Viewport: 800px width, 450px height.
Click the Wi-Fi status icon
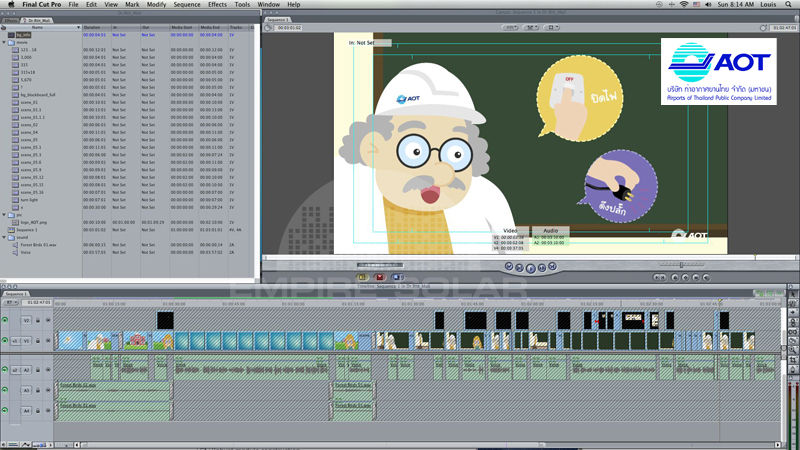click(x=684, y=5)
